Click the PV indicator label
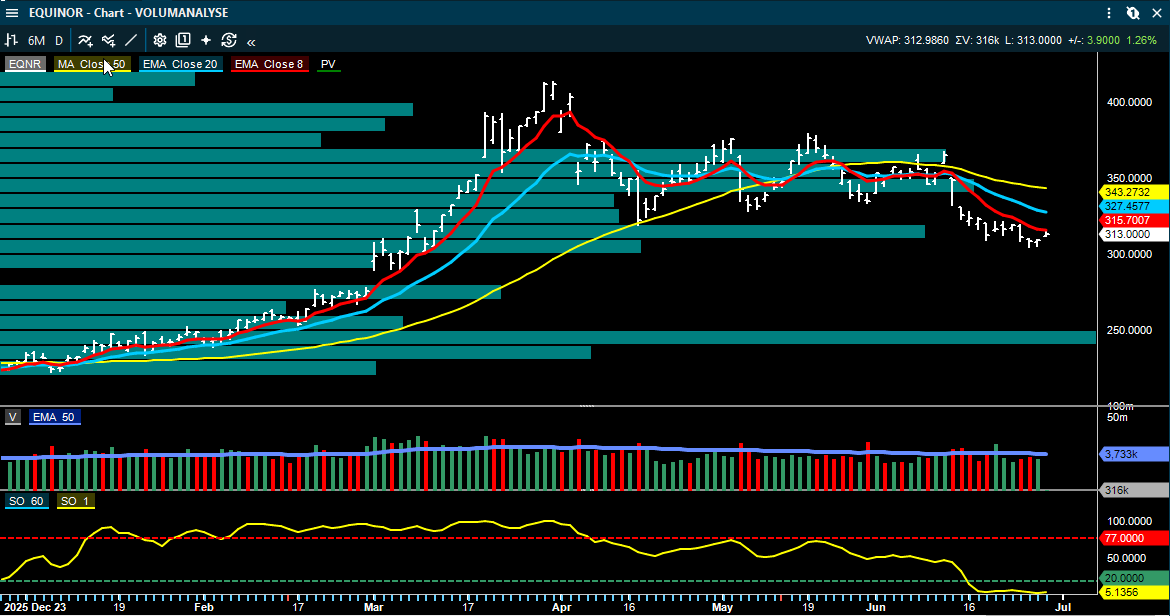Viewport: 1170px width, 616px height. pos(328,64)
